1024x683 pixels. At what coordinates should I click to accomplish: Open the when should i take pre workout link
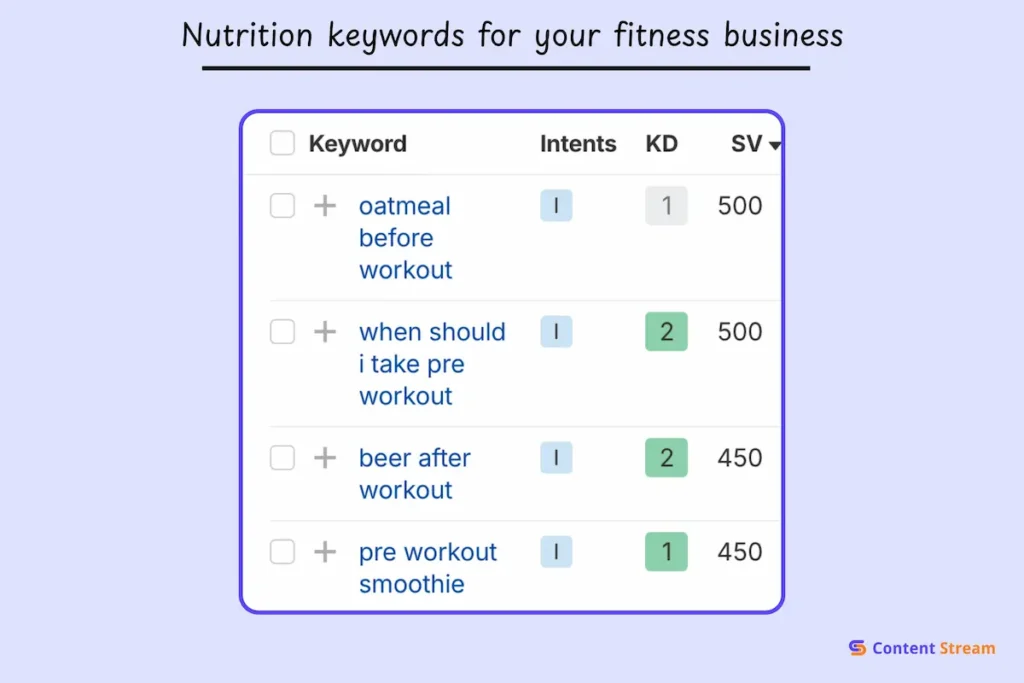(431, 364)
